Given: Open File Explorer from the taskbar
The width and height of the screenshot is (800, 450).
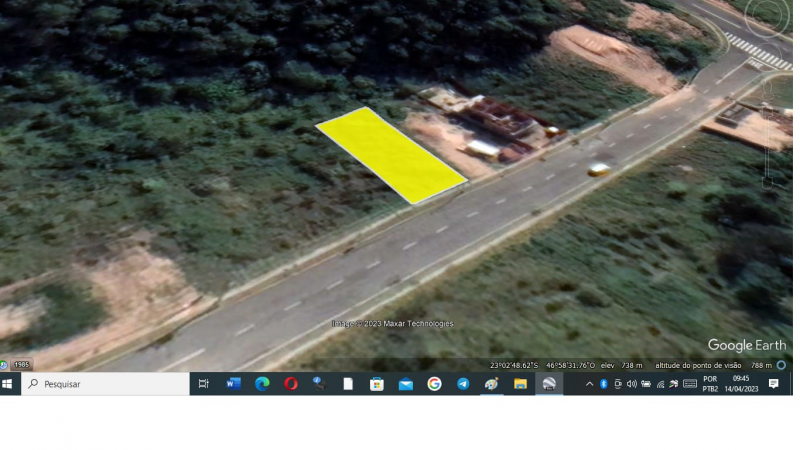Looking at the screenshot, I should 520,384.
